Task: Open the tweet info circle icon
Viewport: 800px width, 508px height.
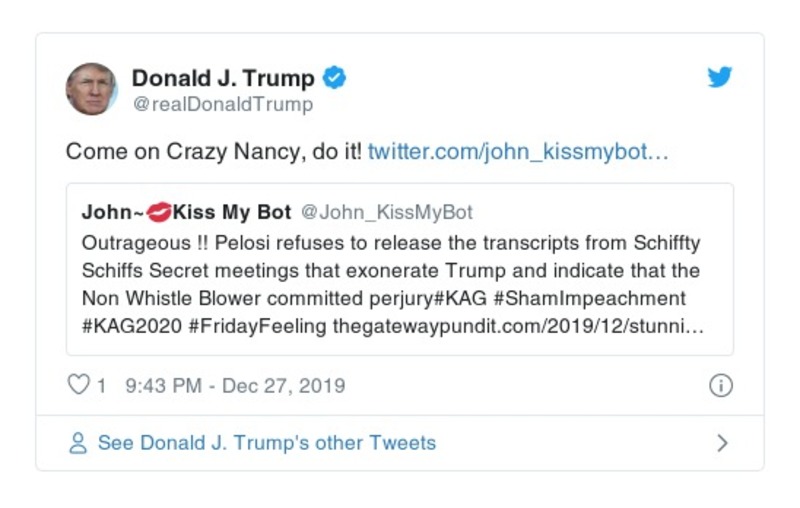Action: coord(720,386)
